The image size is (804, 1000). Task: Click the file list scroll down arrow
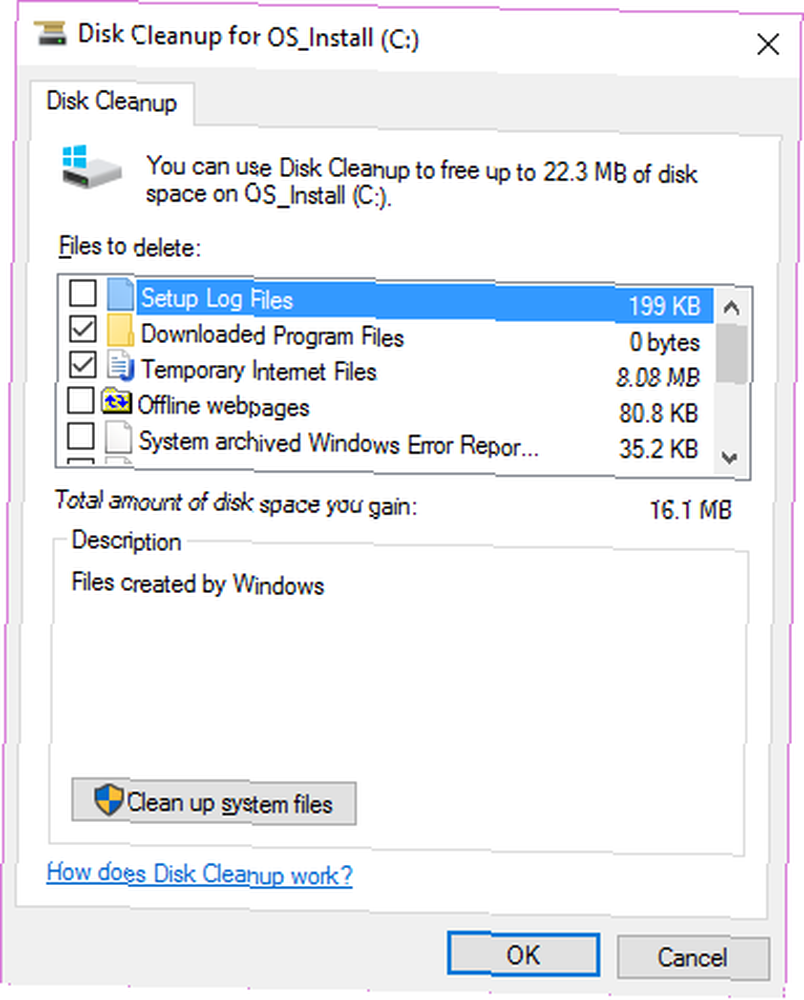point(731,457)
